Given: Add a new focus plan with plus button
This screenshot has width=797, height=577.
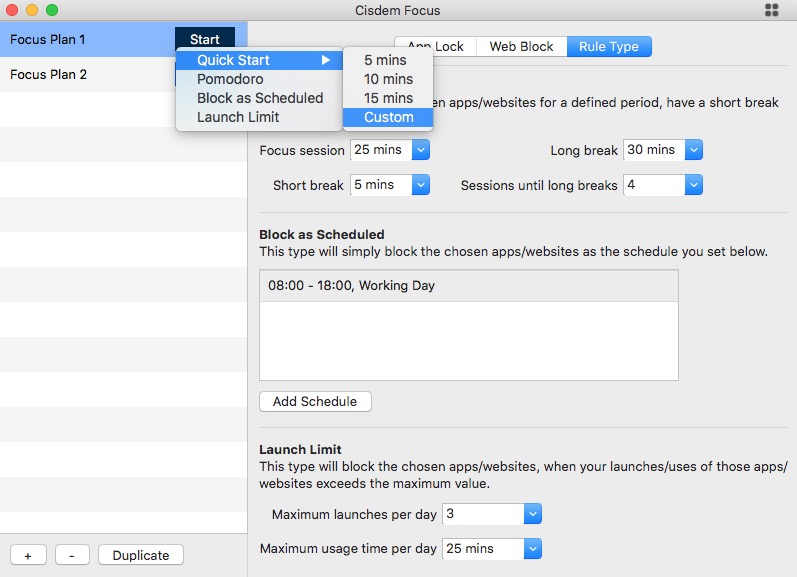Looking at the screenshot, I should (28, 555).
